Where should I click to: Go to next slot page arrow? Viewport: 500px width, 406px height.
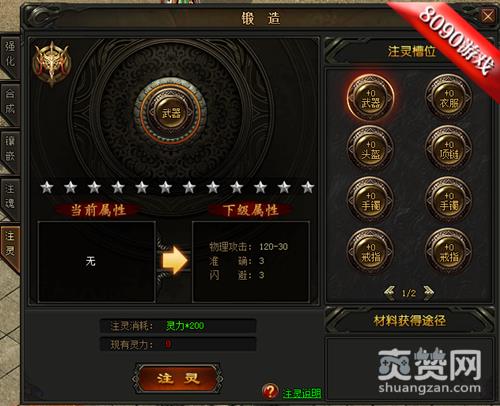[428, 293]
